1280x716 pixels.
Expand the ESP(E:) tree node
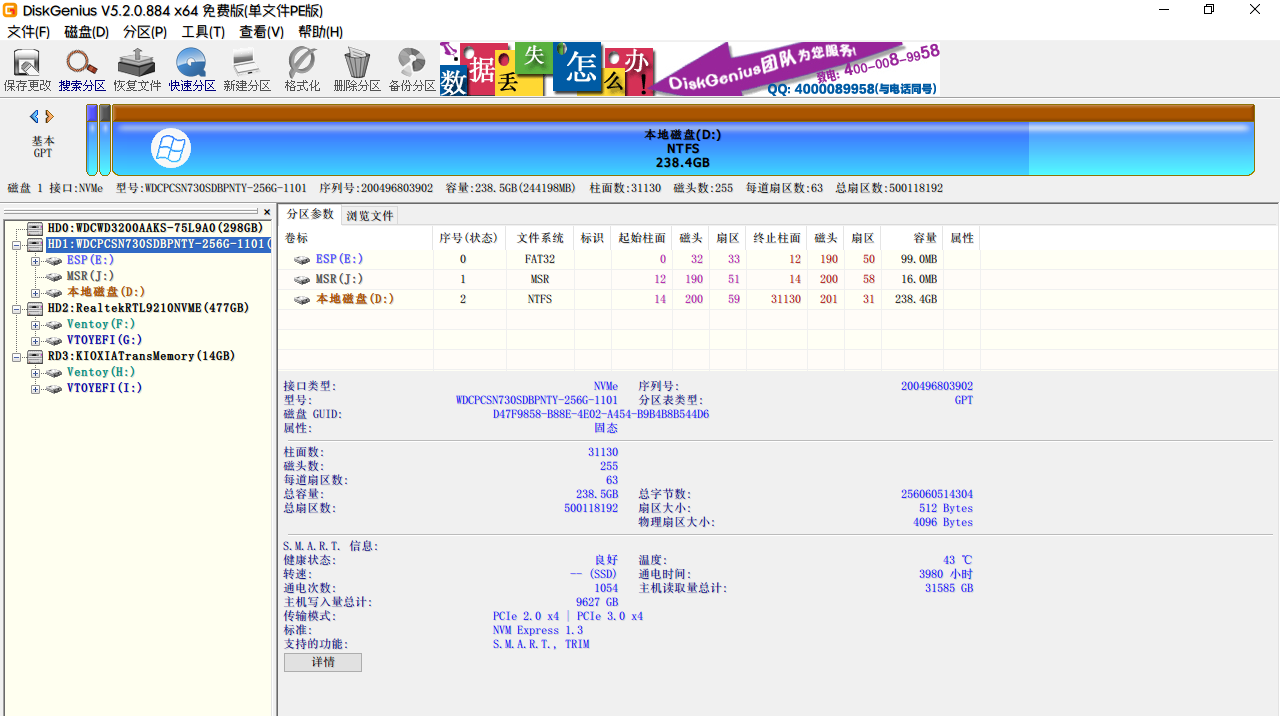(35, 260)
